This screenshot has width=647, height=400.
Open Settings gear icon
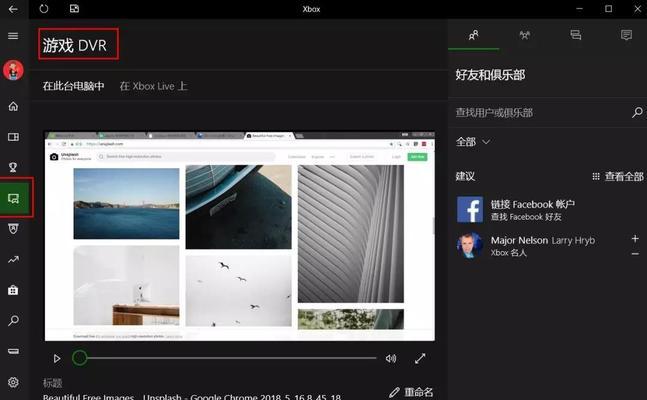click(x=13, y=382)
